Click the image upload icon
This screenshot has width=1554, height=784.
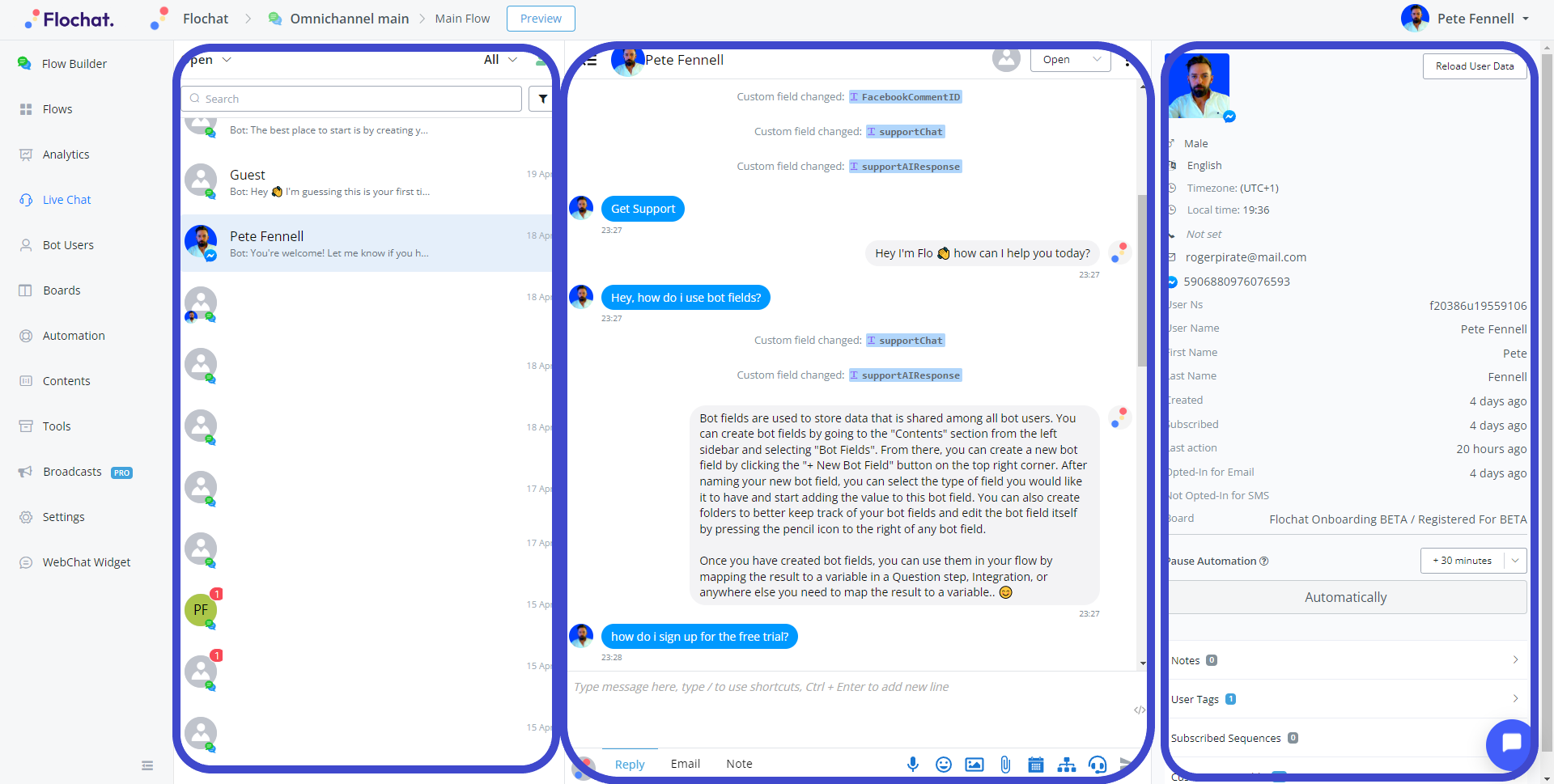pyautogui.click(x=974, y=764)
